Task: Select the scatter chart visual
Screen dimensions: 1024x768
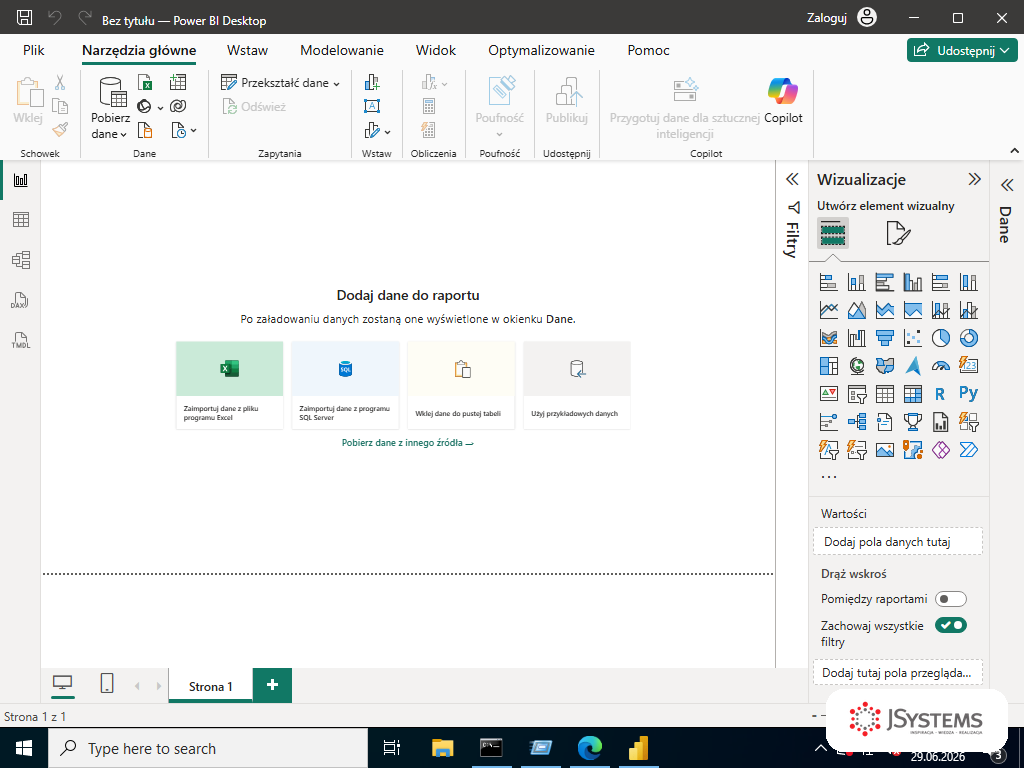Action: click(x=912, y=338)
